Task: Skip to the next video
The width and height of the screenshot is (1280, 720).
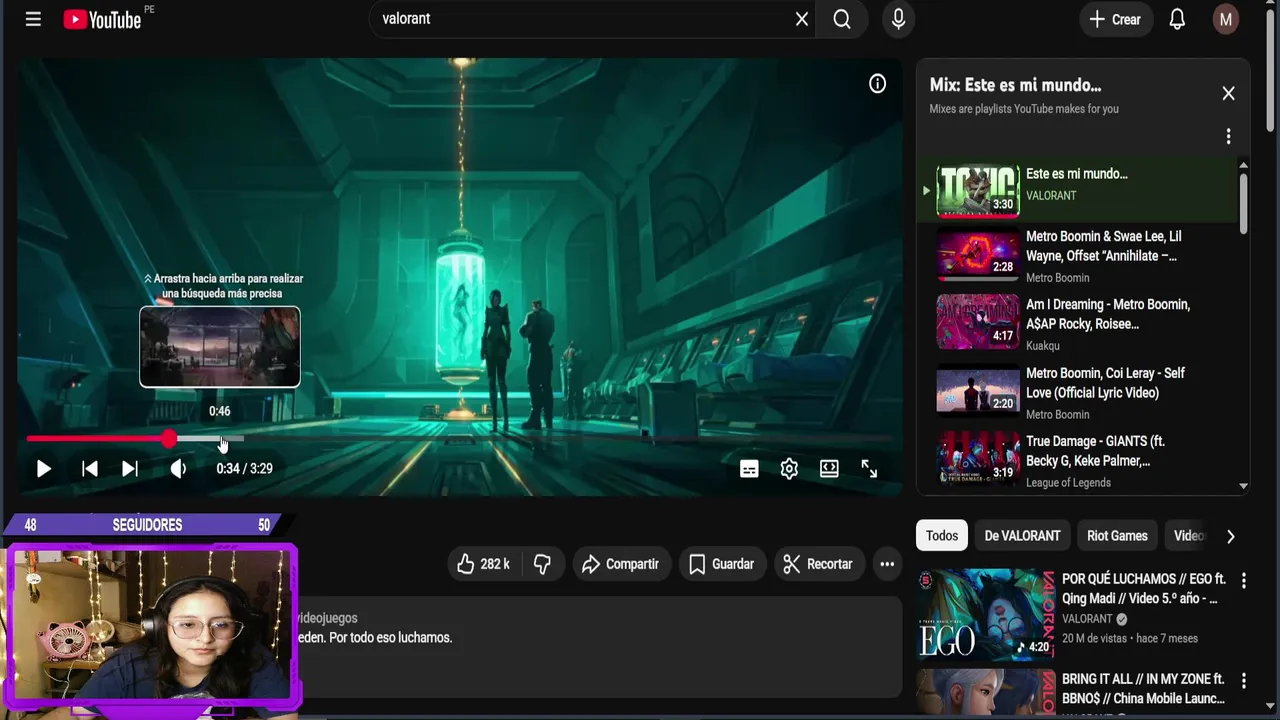Action: pos(130,468)
